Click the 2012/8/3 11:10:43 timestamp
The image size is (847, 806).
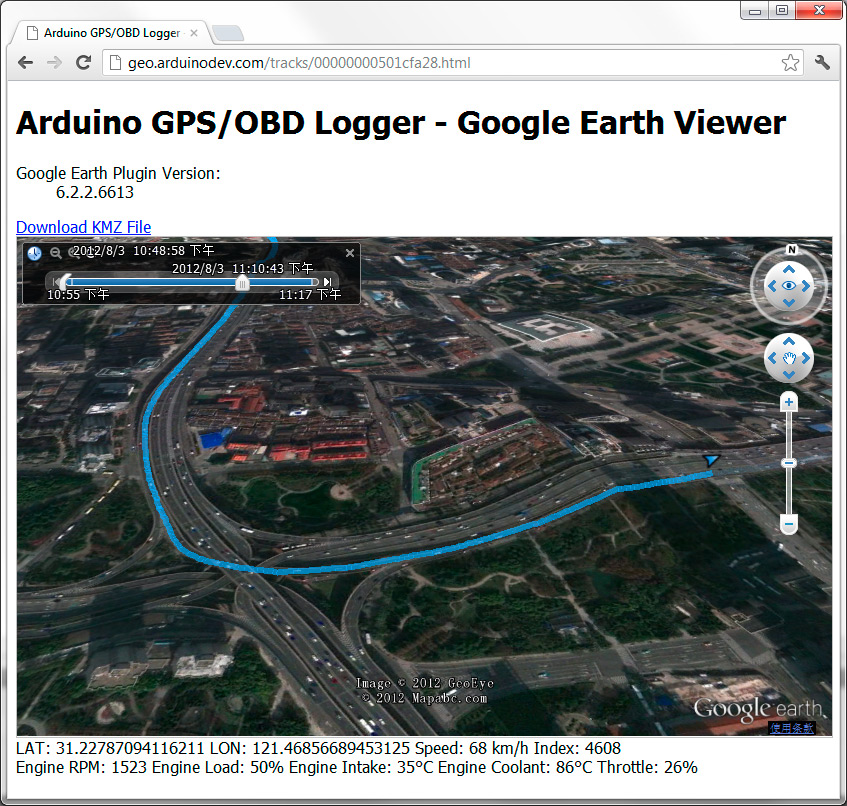point(243,268)
